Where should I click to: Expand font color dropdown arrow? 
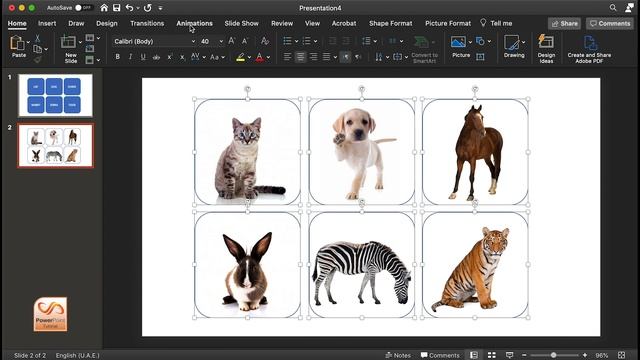[269, 58]
